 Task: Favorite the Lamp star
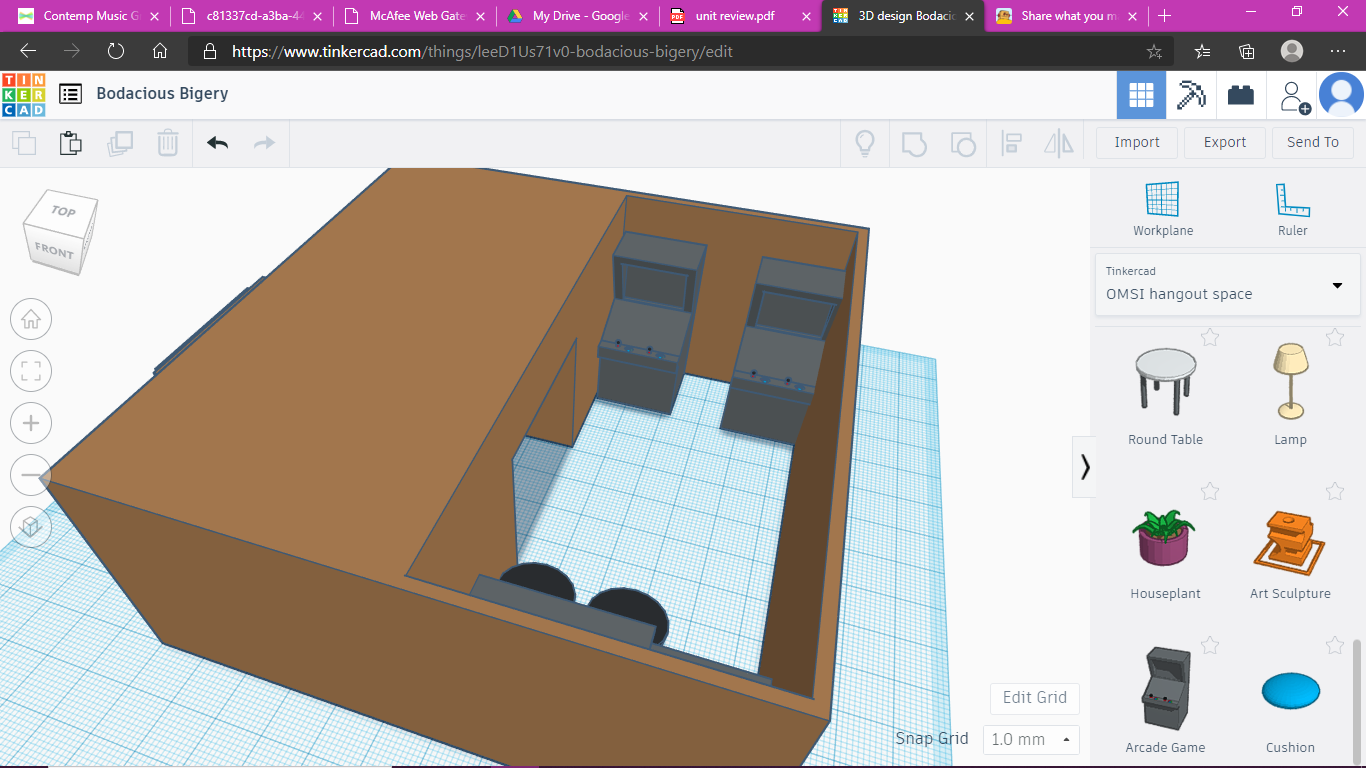[x=1335, y=337]
